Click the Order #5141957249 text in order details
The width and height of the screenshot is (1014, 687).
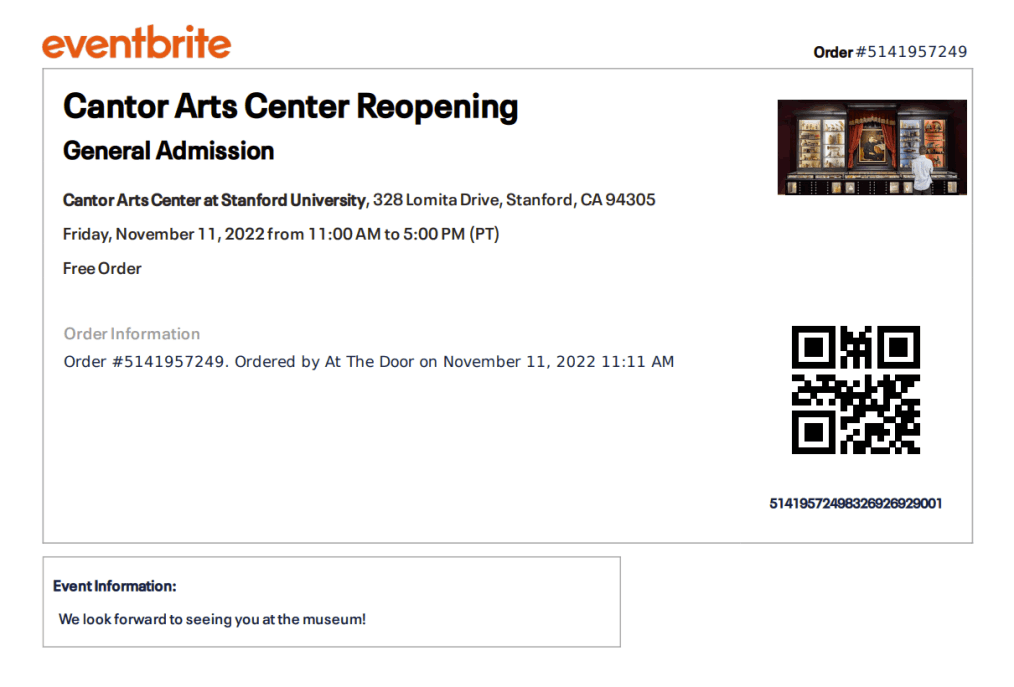[x=145, y=362]
